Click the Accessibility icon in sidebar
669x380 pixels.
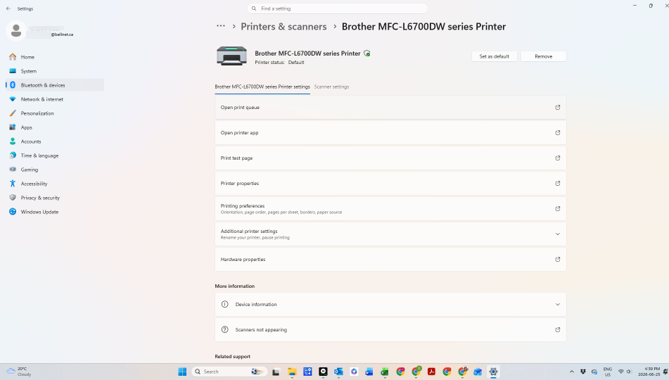coord(13,183)
